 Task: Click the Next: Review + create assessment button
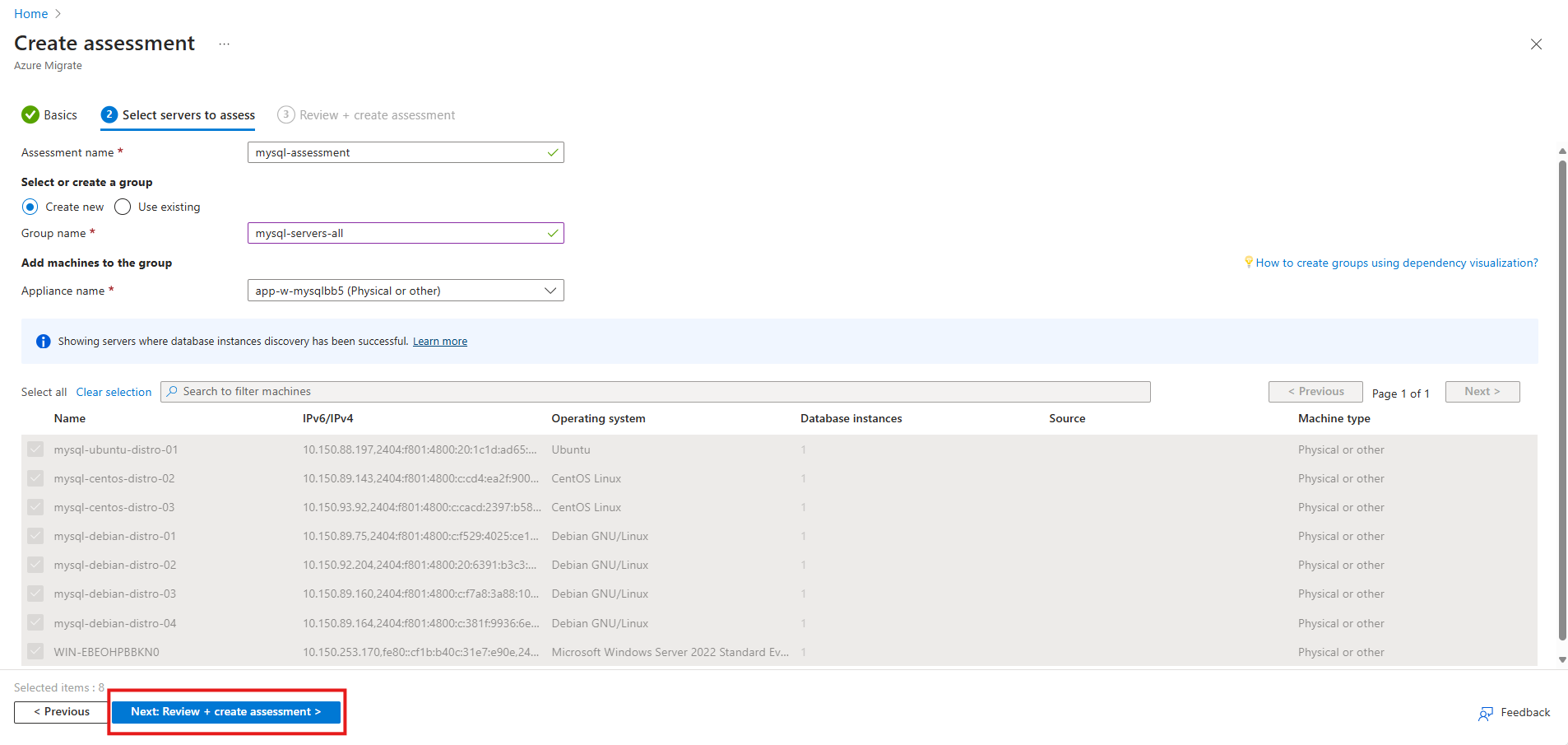pos(226,711)
